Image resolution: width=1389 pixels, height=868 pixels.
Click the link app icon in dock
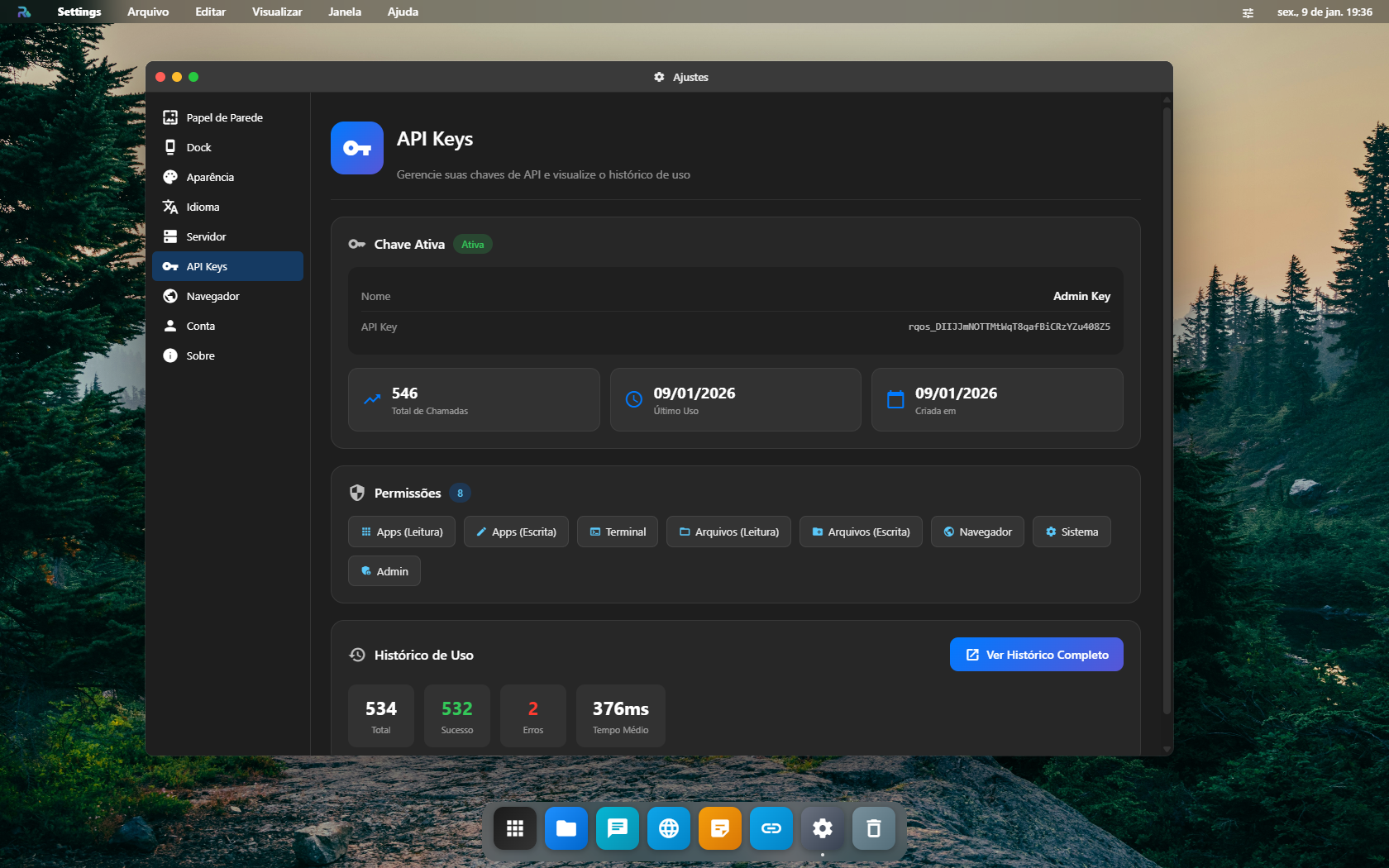[x=771, y=828]
